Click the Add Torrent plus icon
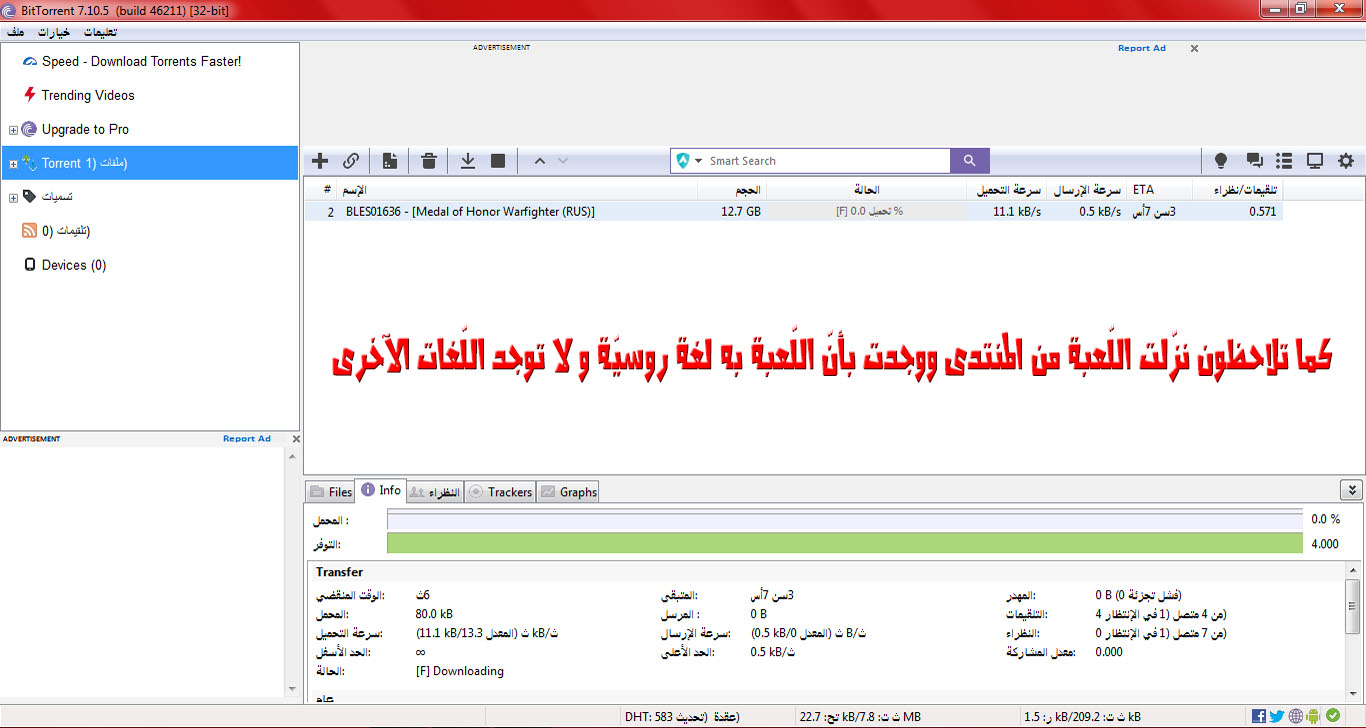 (x=320, y=161)
